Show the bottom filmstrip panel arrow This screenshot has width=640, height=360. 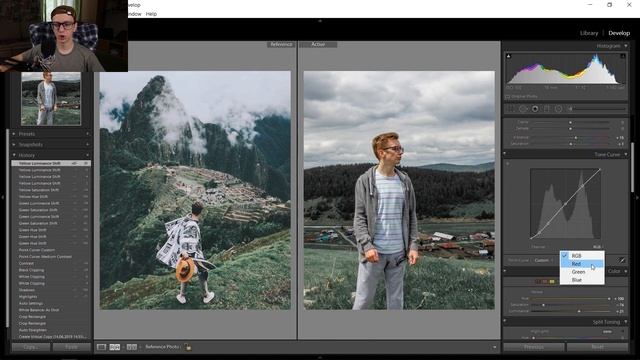pos(320,358)
